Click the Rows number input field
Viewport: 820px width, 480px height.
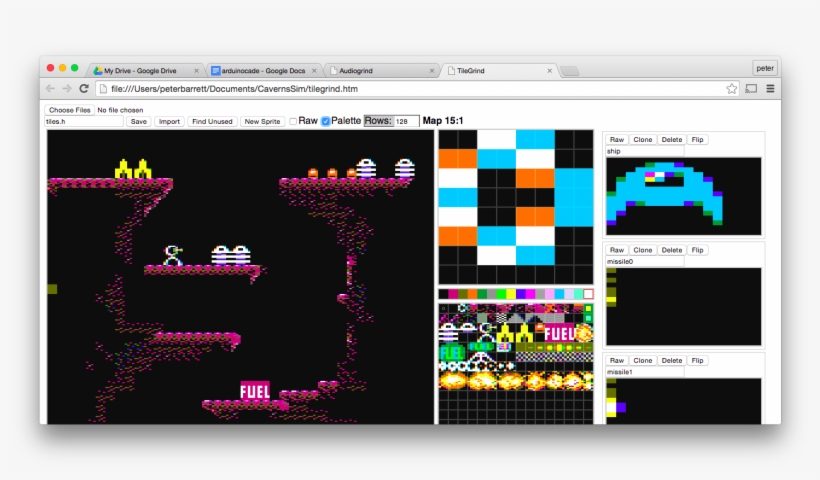(406, 121)
